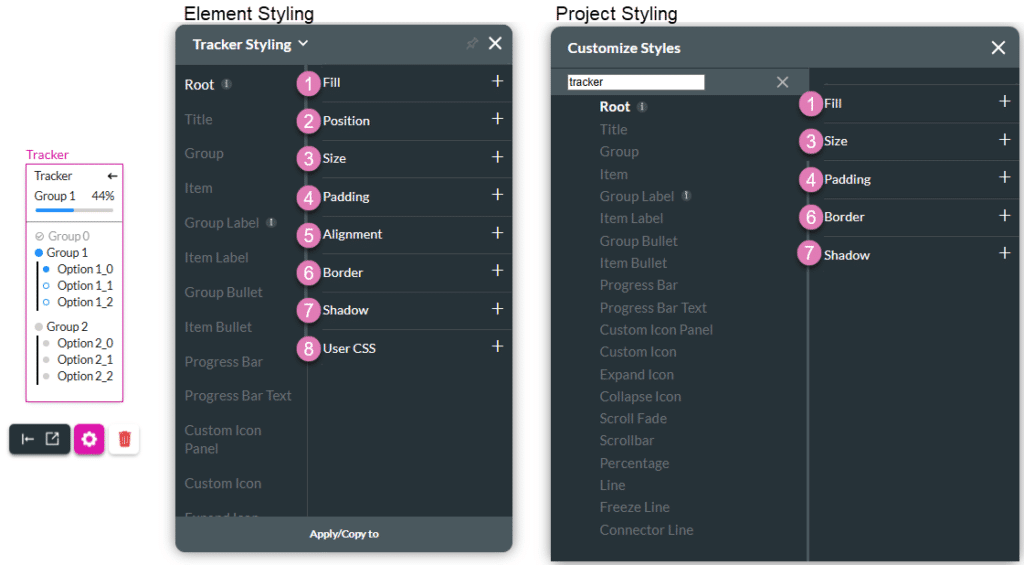
Task: Select Scrollbar in the Customize Styles list
Action: point(627,440)
